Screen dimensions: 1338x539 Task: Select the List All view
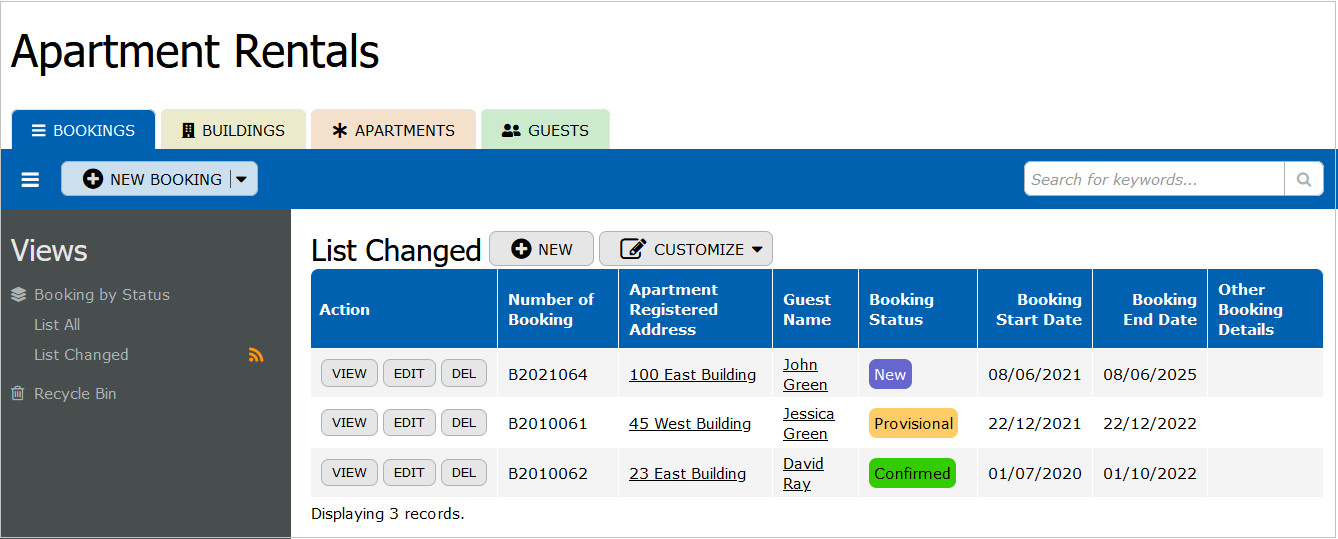[57, 325]
